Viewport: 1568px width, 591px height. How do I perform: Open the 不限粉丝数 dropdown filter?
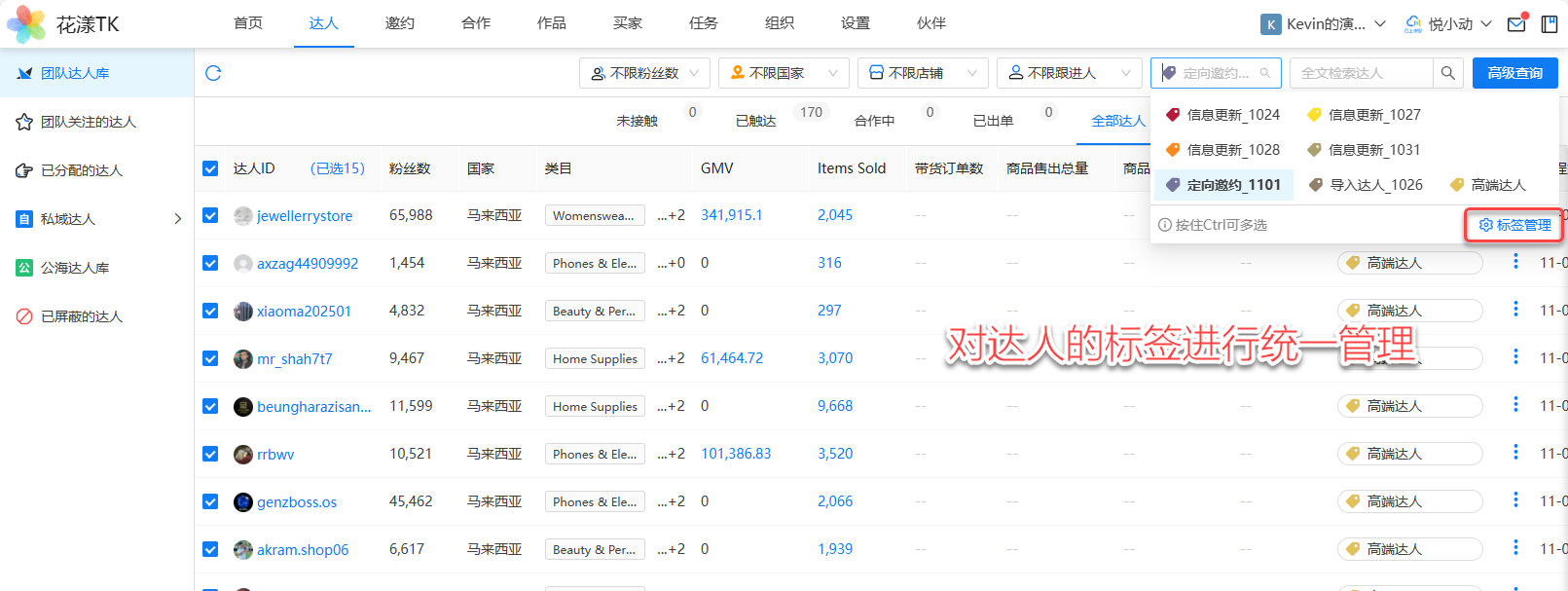[644, 73]
